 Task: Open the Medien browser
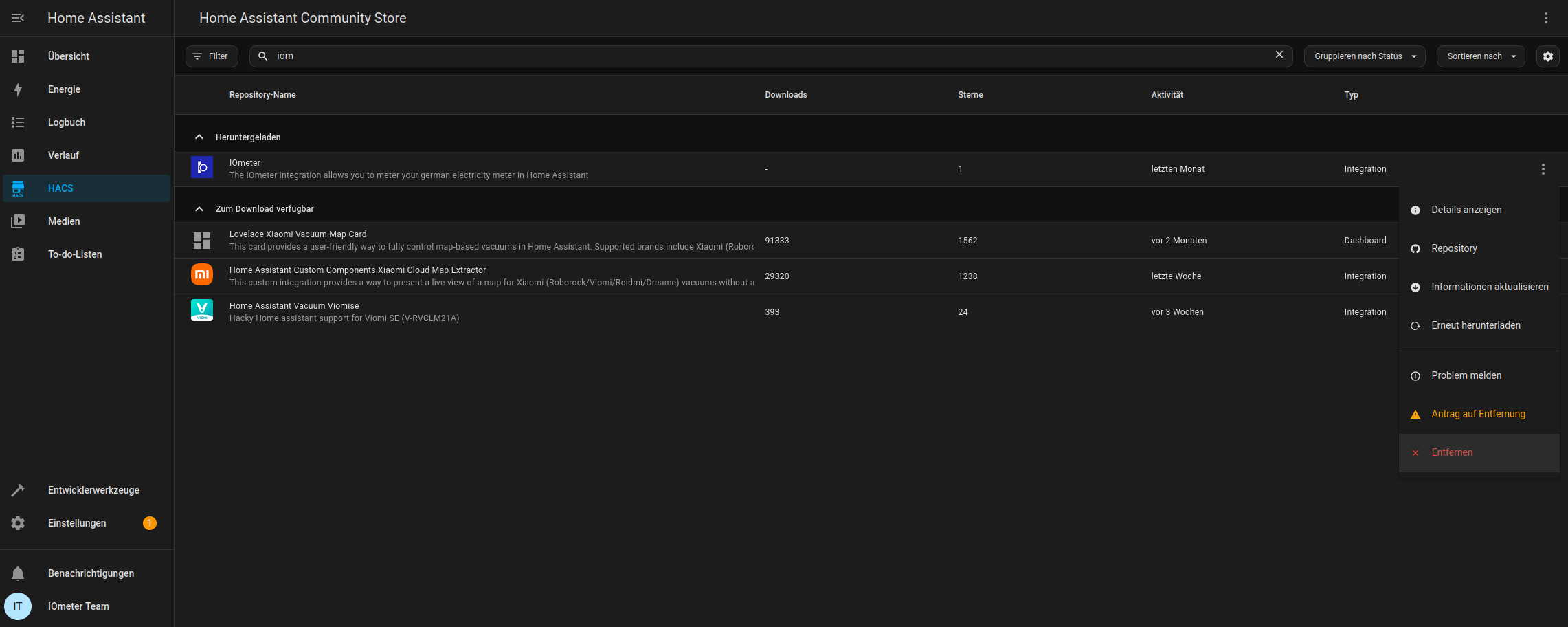[x=87, y=221]
